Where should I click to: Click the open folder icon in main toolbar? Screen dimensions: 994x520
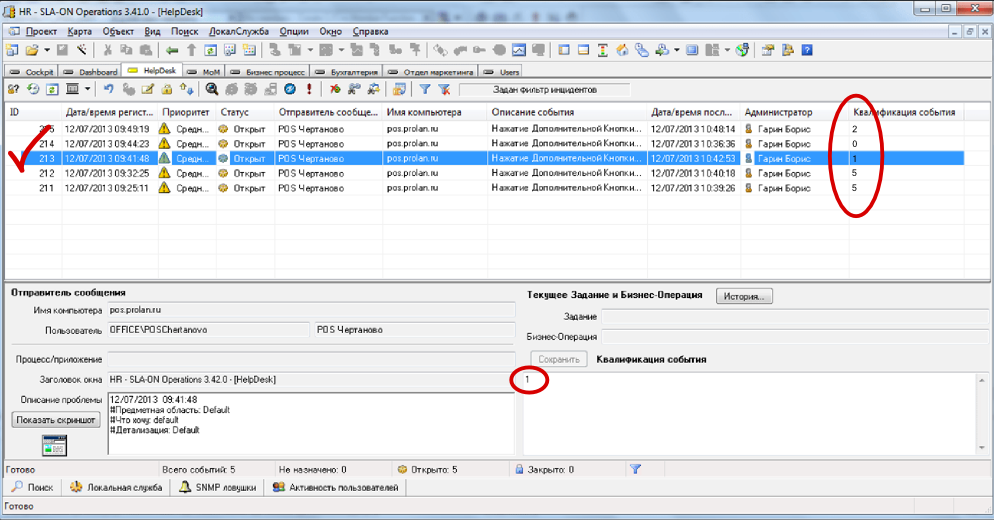[x=32, y=50]
